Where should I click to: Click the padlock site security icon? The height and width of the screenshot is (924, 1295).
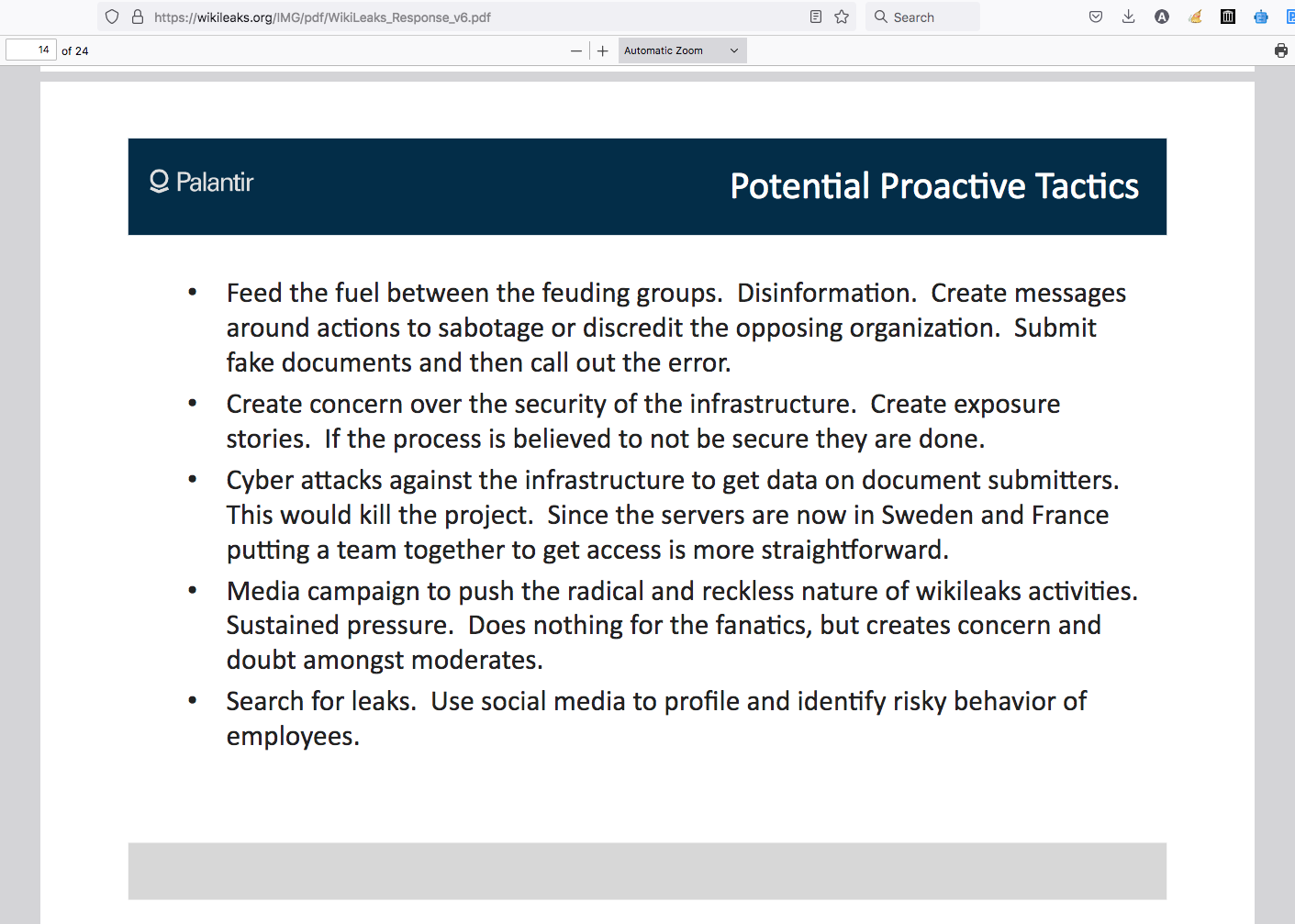click(138, 17)
